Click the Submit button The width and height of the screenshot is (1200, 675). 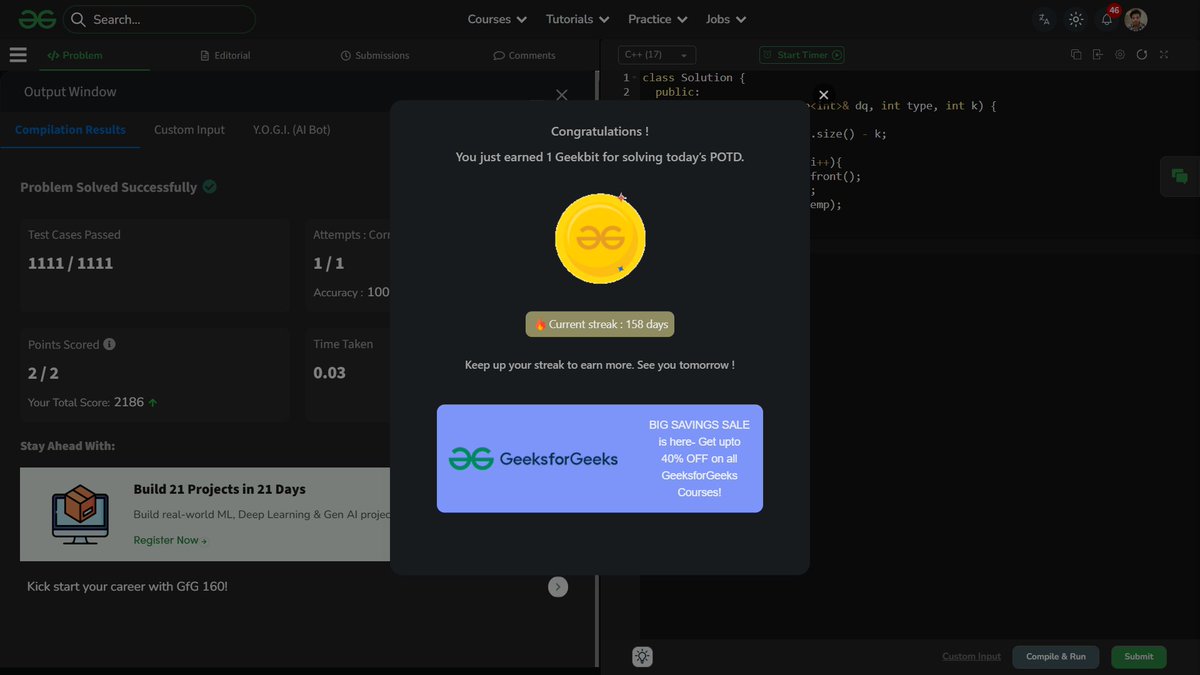coord(1139,656)
